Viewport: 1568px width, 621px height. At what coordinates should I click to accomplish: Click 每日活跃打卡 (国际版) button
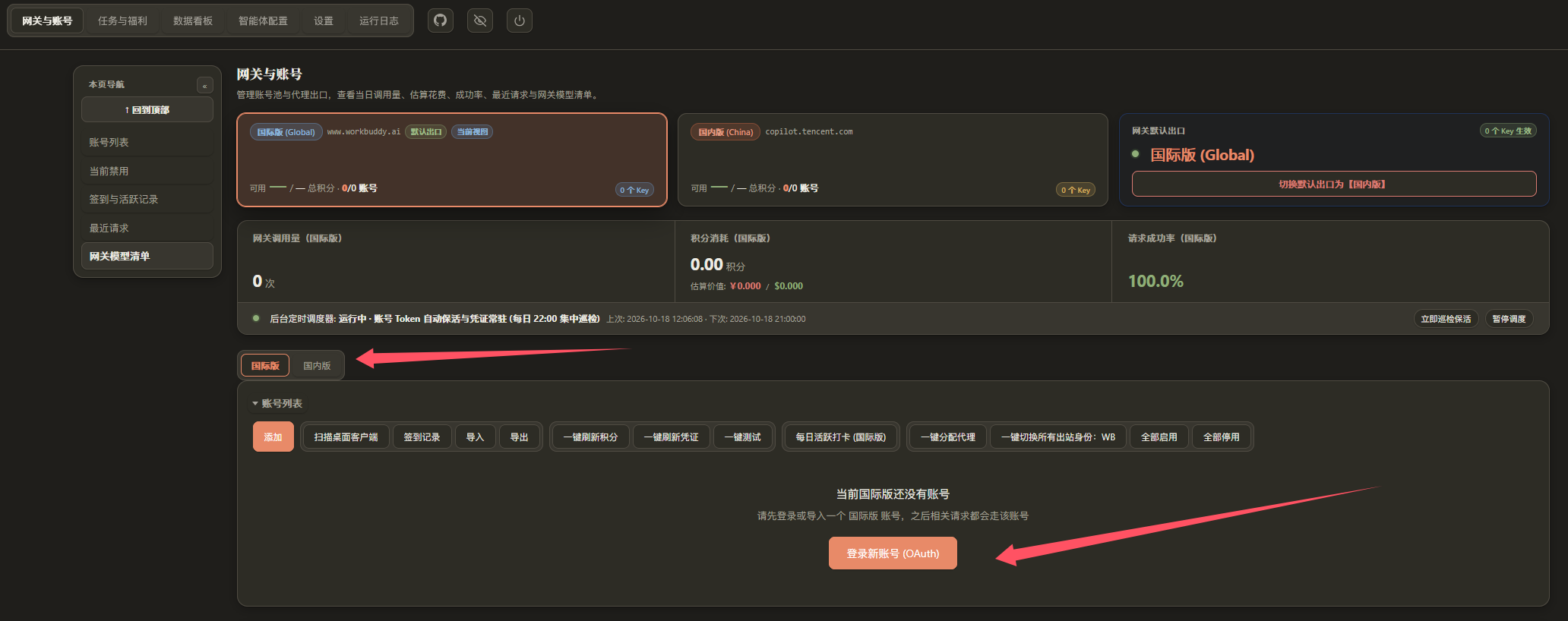841,437
